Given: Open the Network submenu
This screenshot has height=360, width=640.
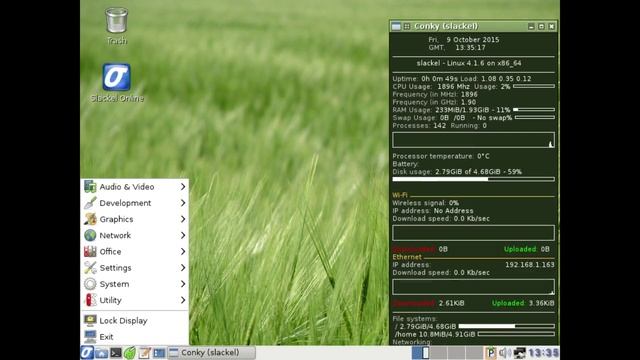Looking at the screenshot, I should [x=135, y=236].
